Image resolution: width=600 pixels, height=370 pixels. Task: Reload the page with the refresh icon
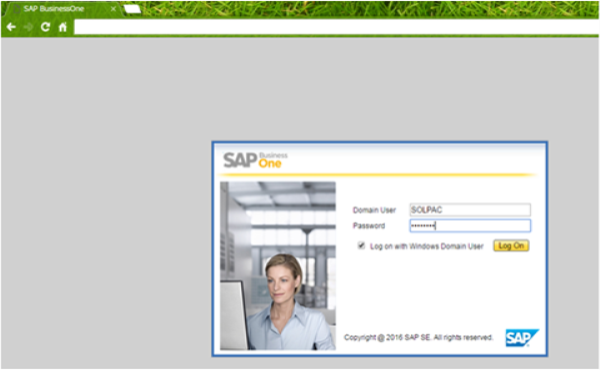[45, 27]
